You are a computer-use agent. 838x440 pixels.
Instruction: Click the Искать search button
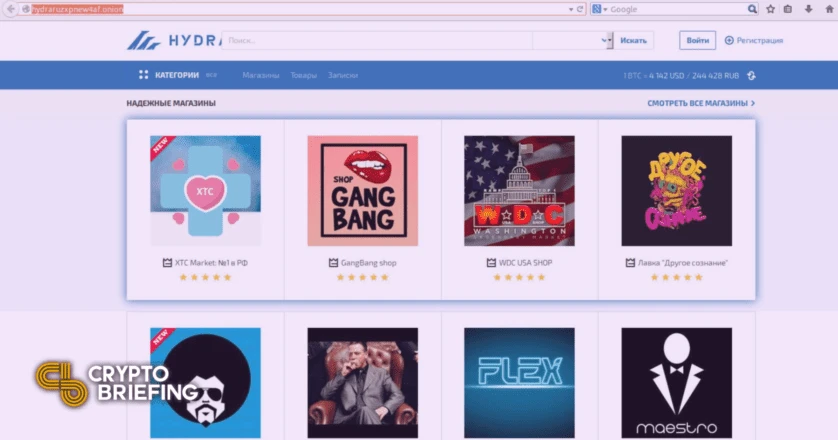click(633, 40)
